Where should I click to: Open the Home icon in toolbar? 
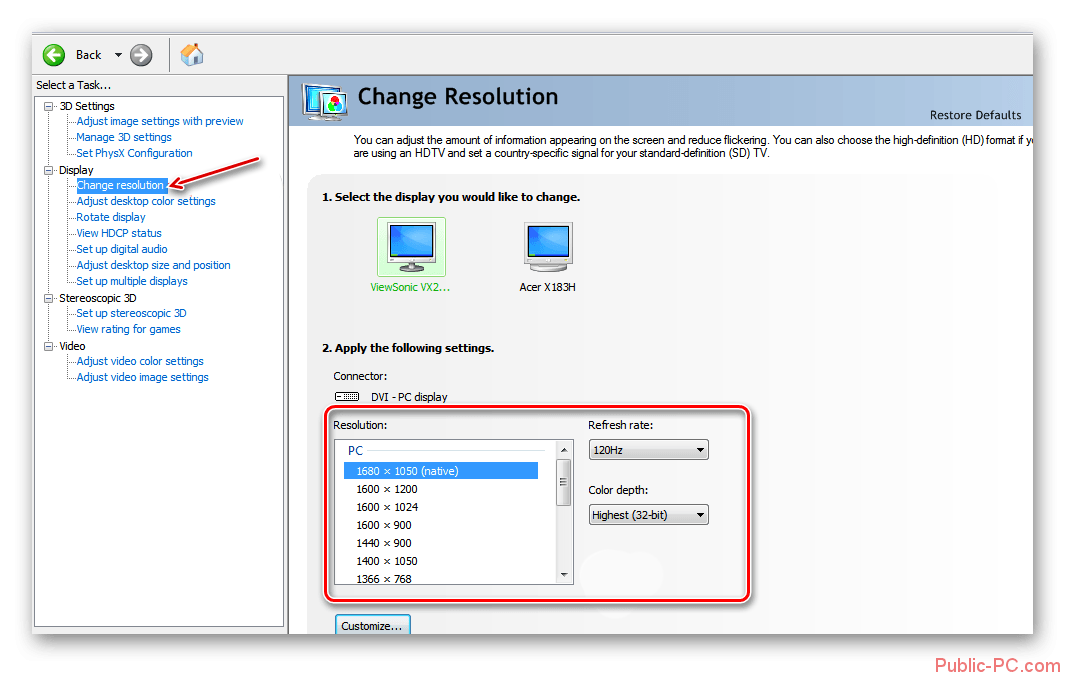click(x=192, y=55)
